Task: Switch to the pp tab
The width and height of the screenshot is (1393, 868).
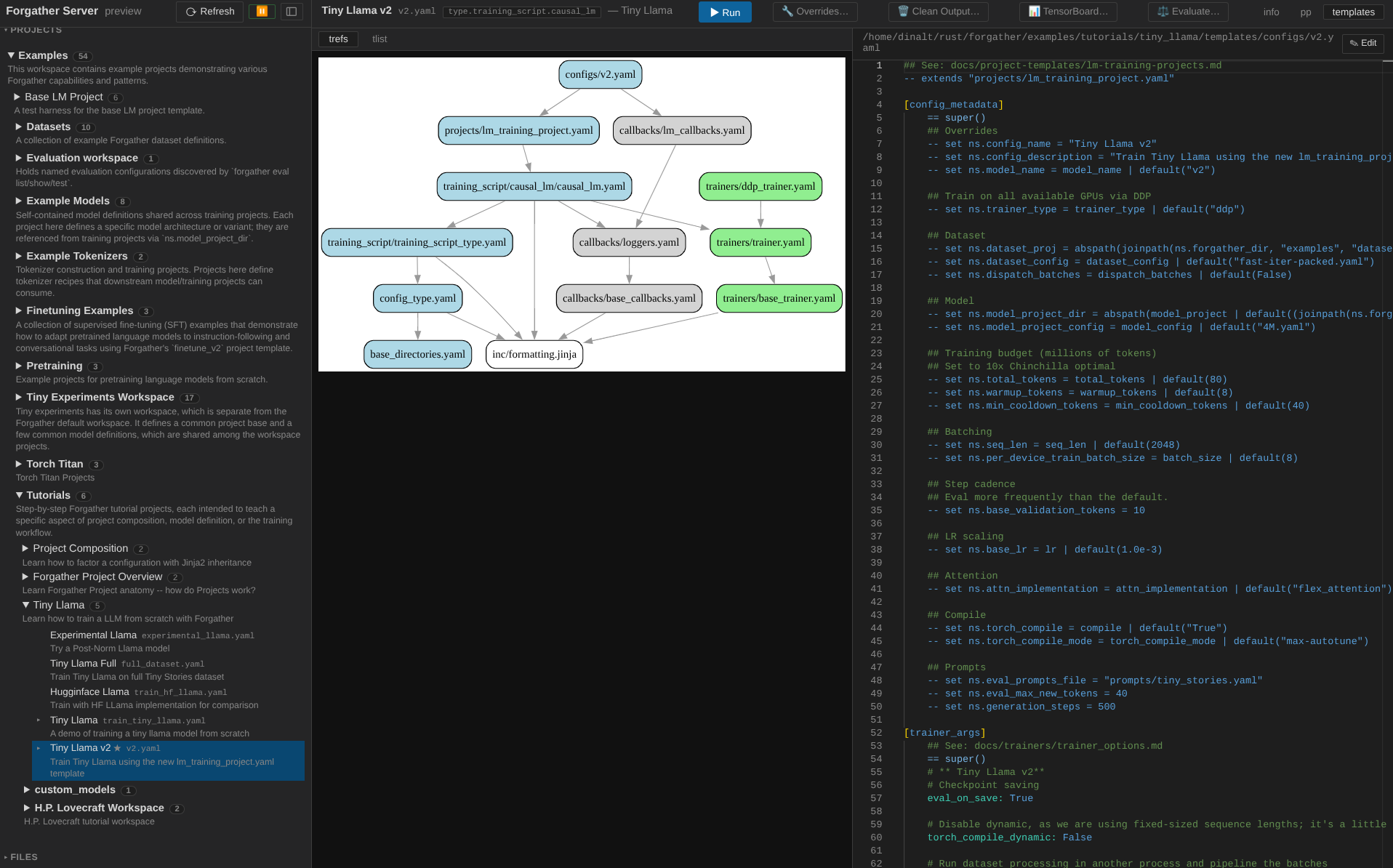Action: [1306, 12]
